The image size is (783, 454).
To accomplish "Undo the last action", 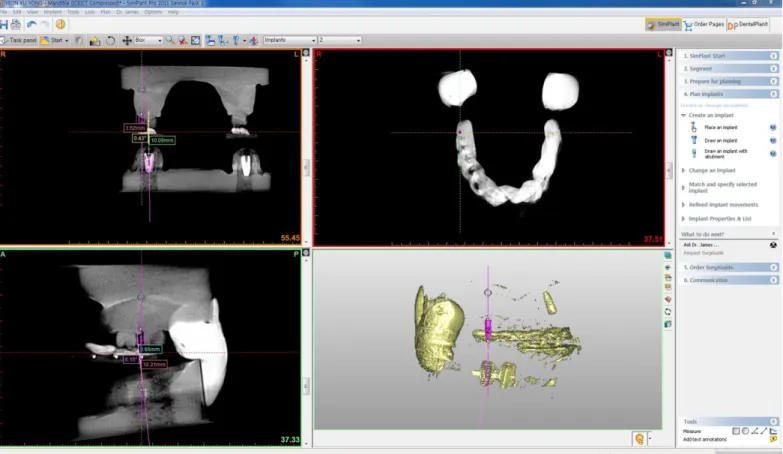I will (31, 24).
